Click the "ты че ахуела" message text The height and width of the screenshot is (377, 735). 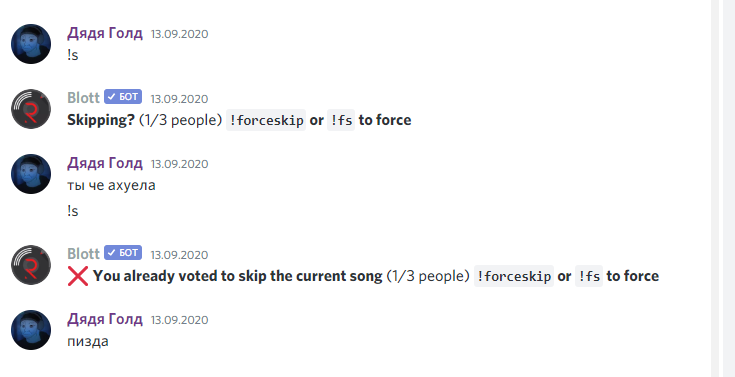tap(111, 186)
